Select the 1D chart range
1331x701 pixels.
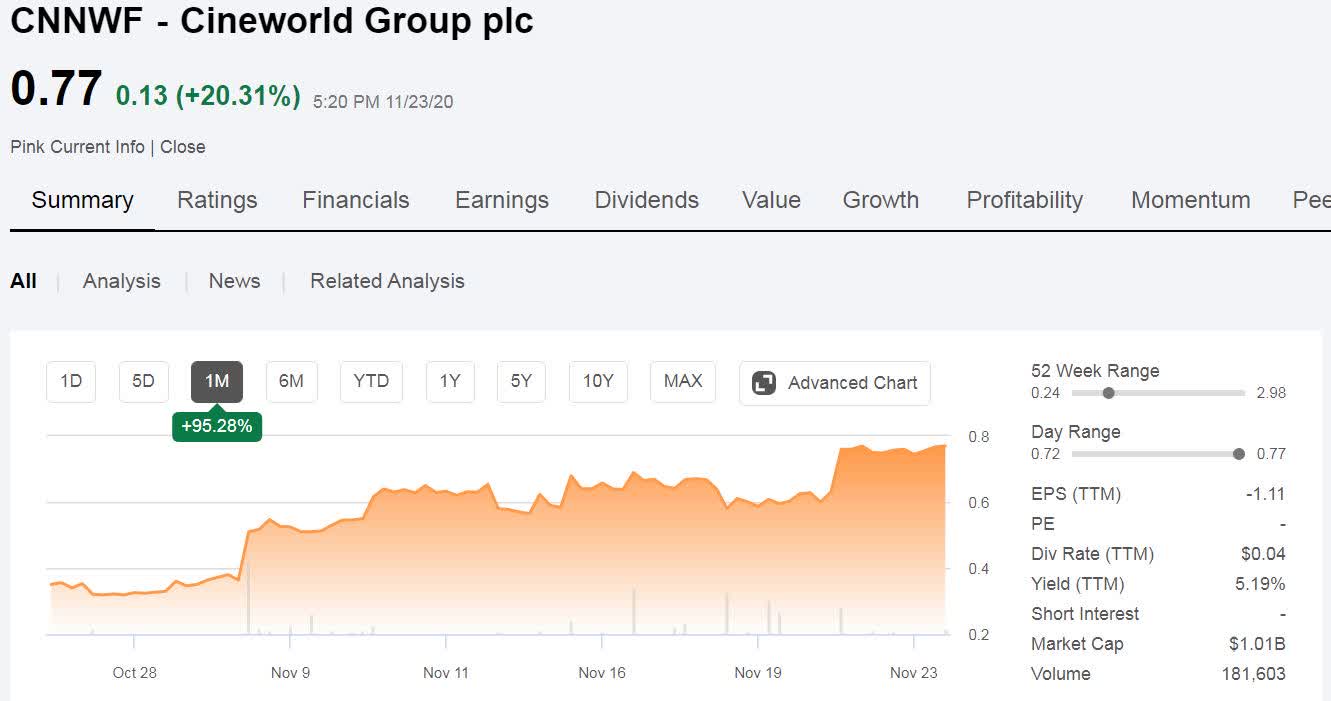[x=71, y=382]
